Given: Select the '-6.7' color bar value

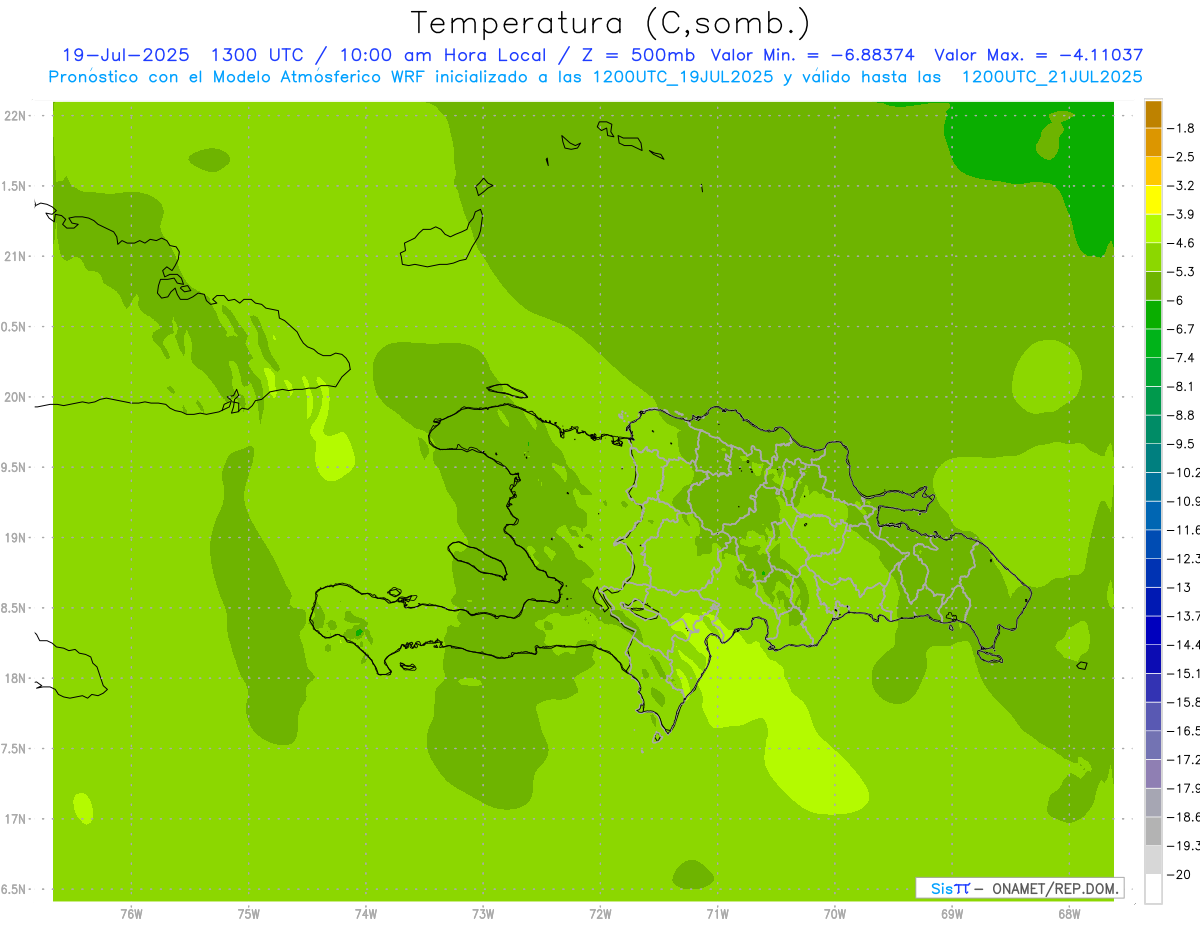Looking at the screenshot, I should click(1182, 329).
